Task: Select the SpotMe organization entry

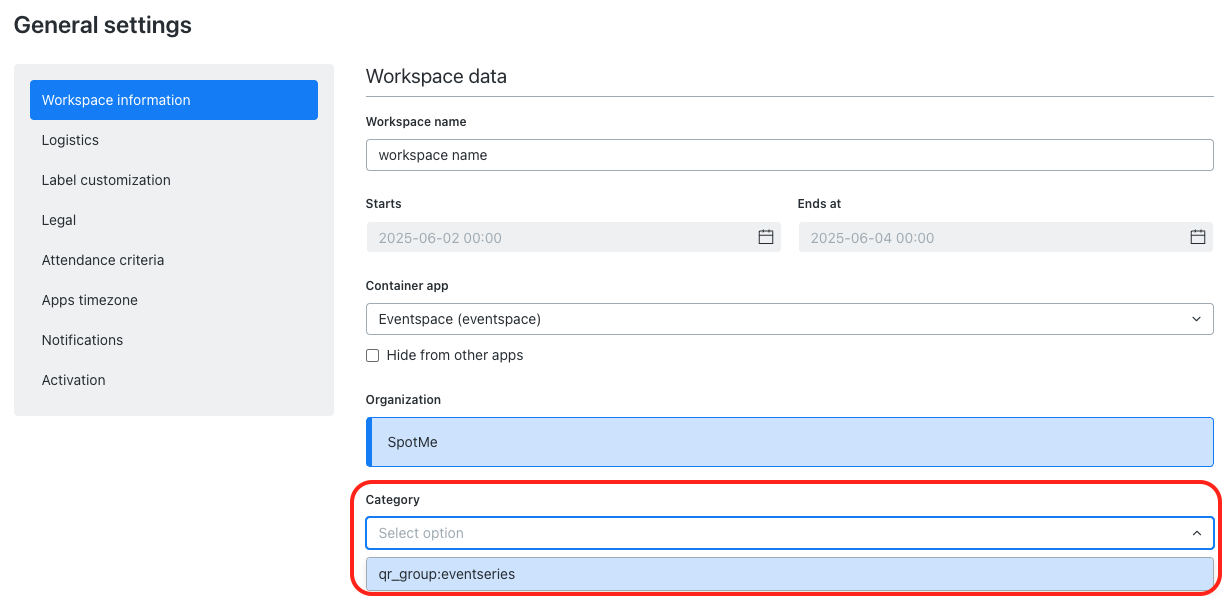Action: 790,441
